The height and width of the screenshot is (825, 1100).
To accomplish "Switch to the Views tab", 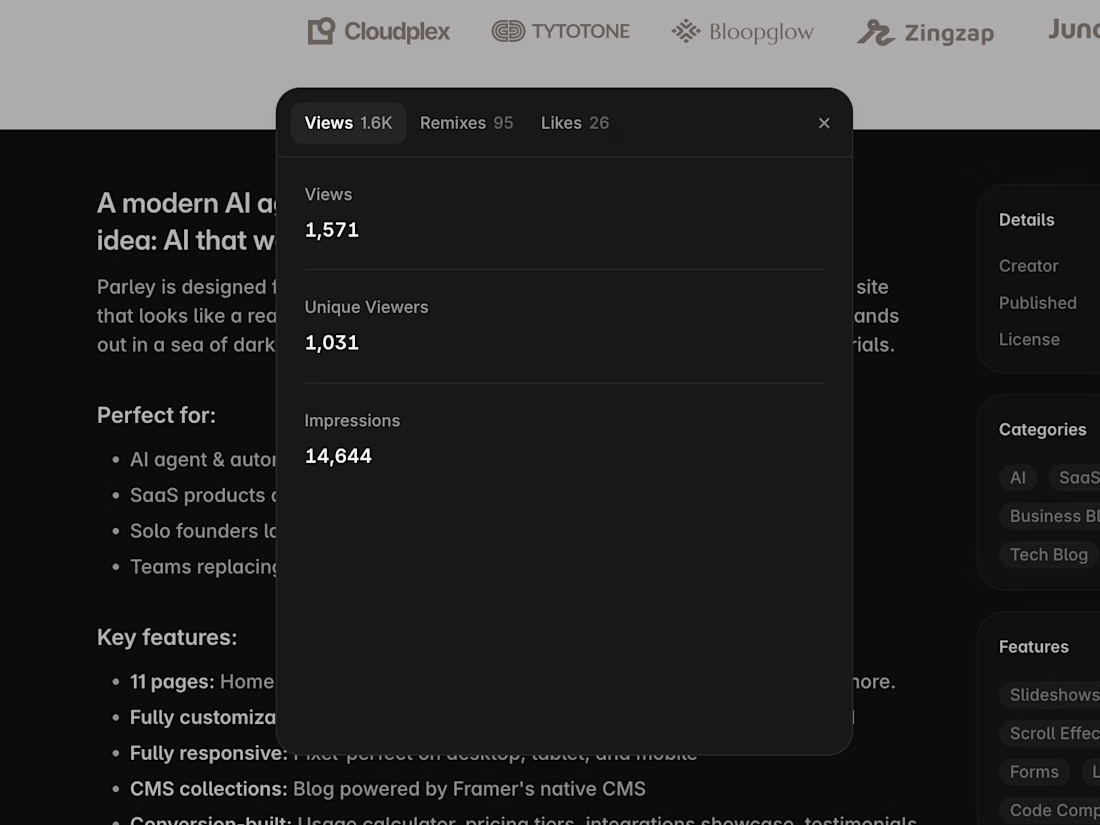I will 348,123.
